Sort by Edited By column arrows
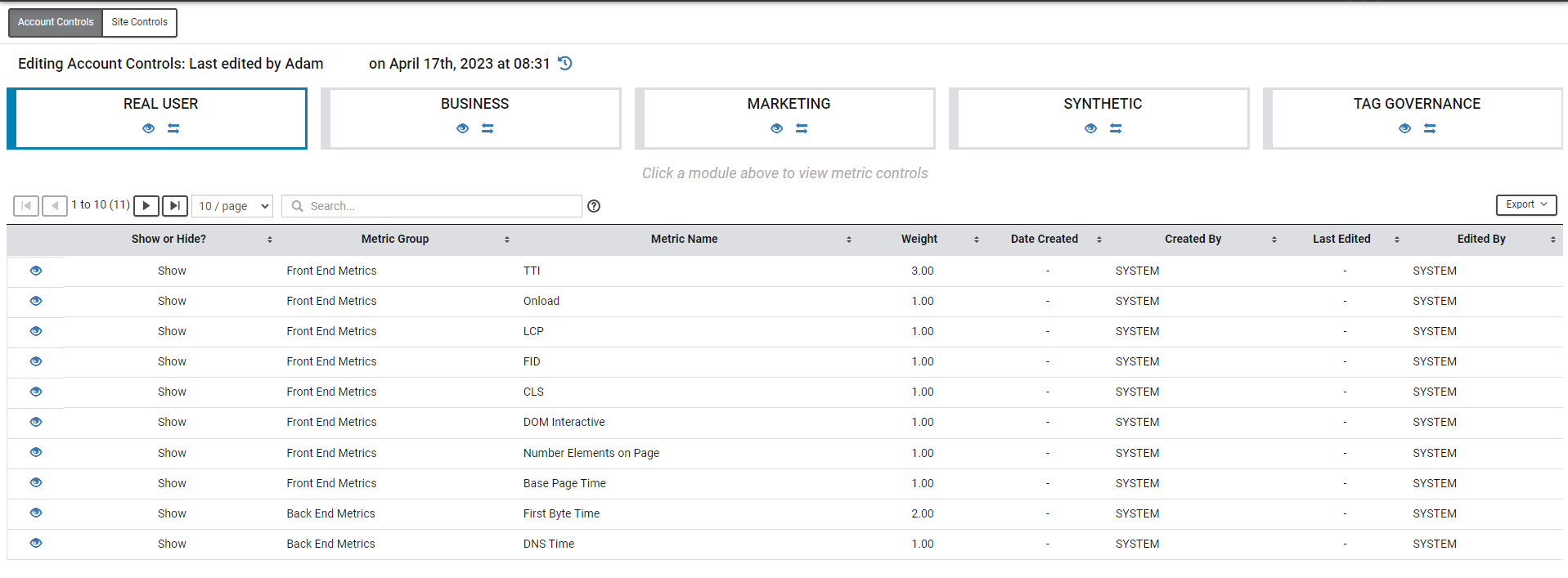 pos(1553,240)
